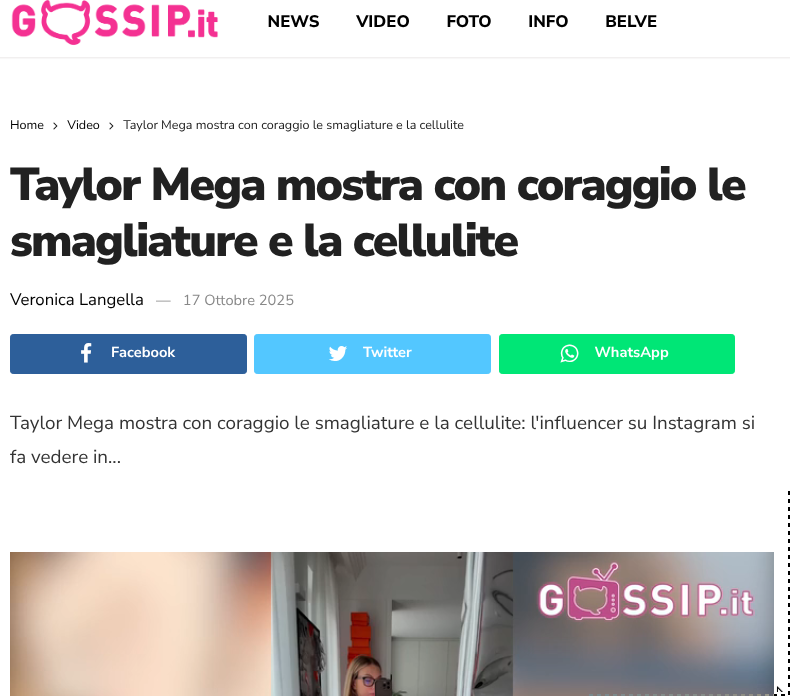Click the breadcrumb chevron after Home

(x=55, y=126)
